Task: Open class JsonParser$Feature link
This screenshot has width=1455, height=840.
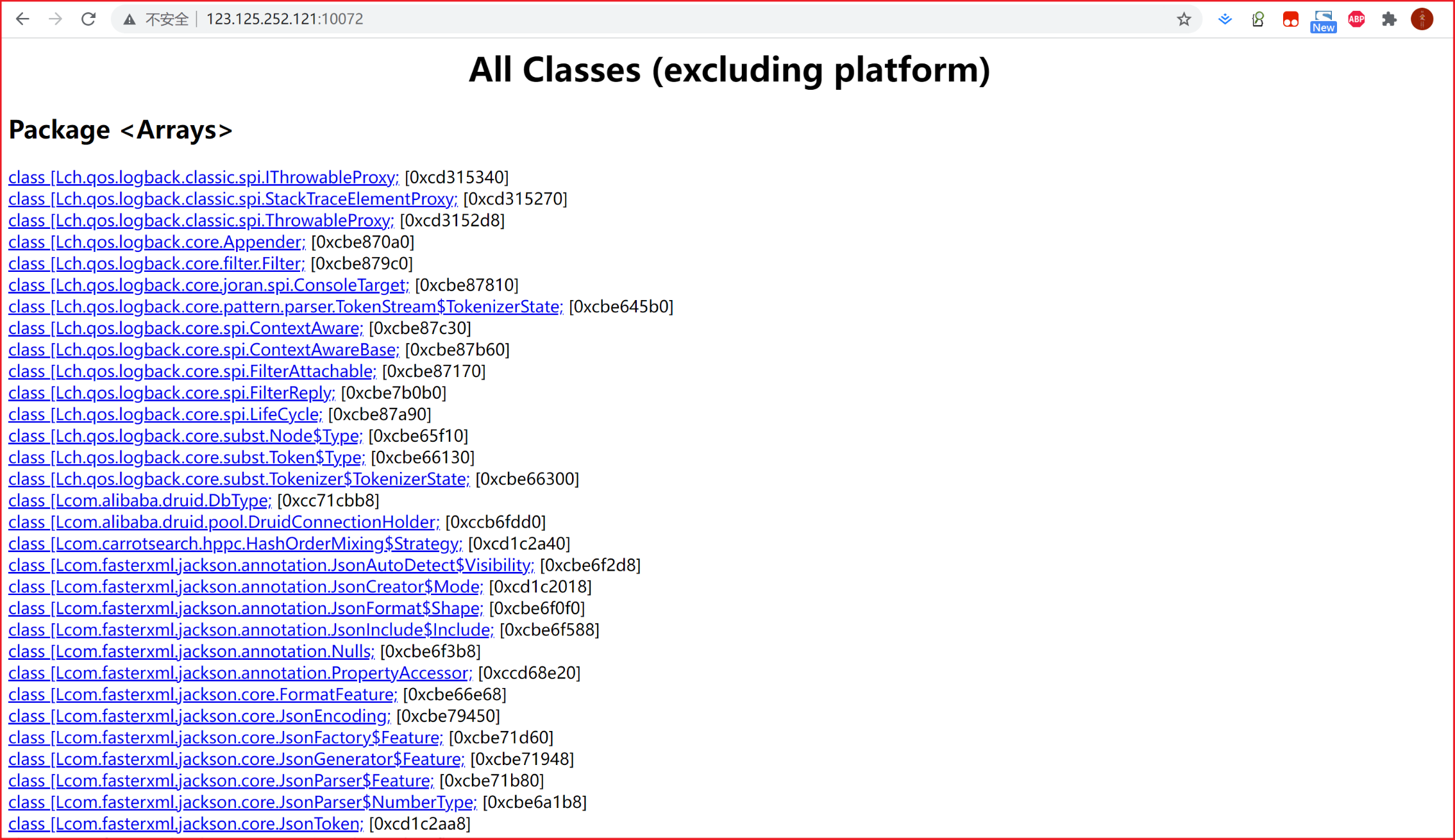Action: (x=221, y=780)
